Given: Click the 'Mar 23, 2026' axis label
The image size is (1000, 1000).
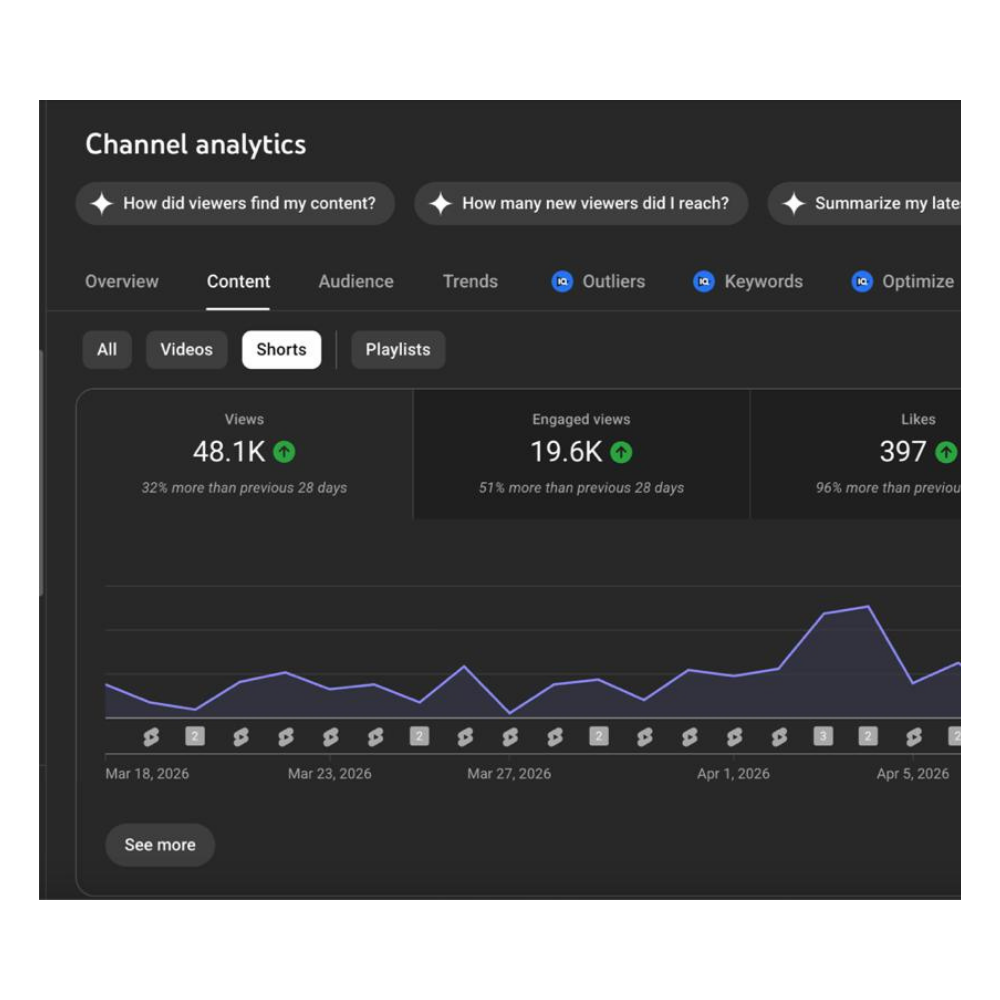Looking at the screenshot, I should (x=330, y=774).
